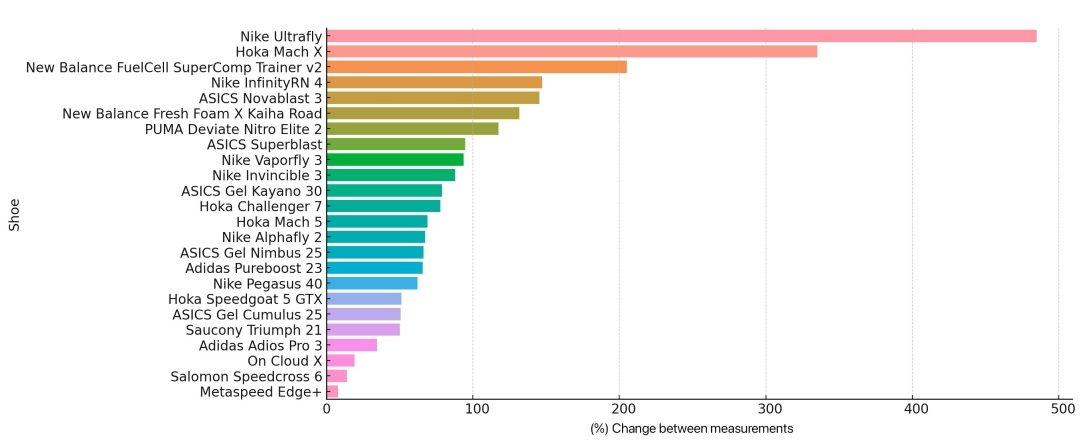Screen dimensions: 1080x442
Task: Click the vertical "Shoe" axis title
Action: pyautogui.click(x=14, y=214)
